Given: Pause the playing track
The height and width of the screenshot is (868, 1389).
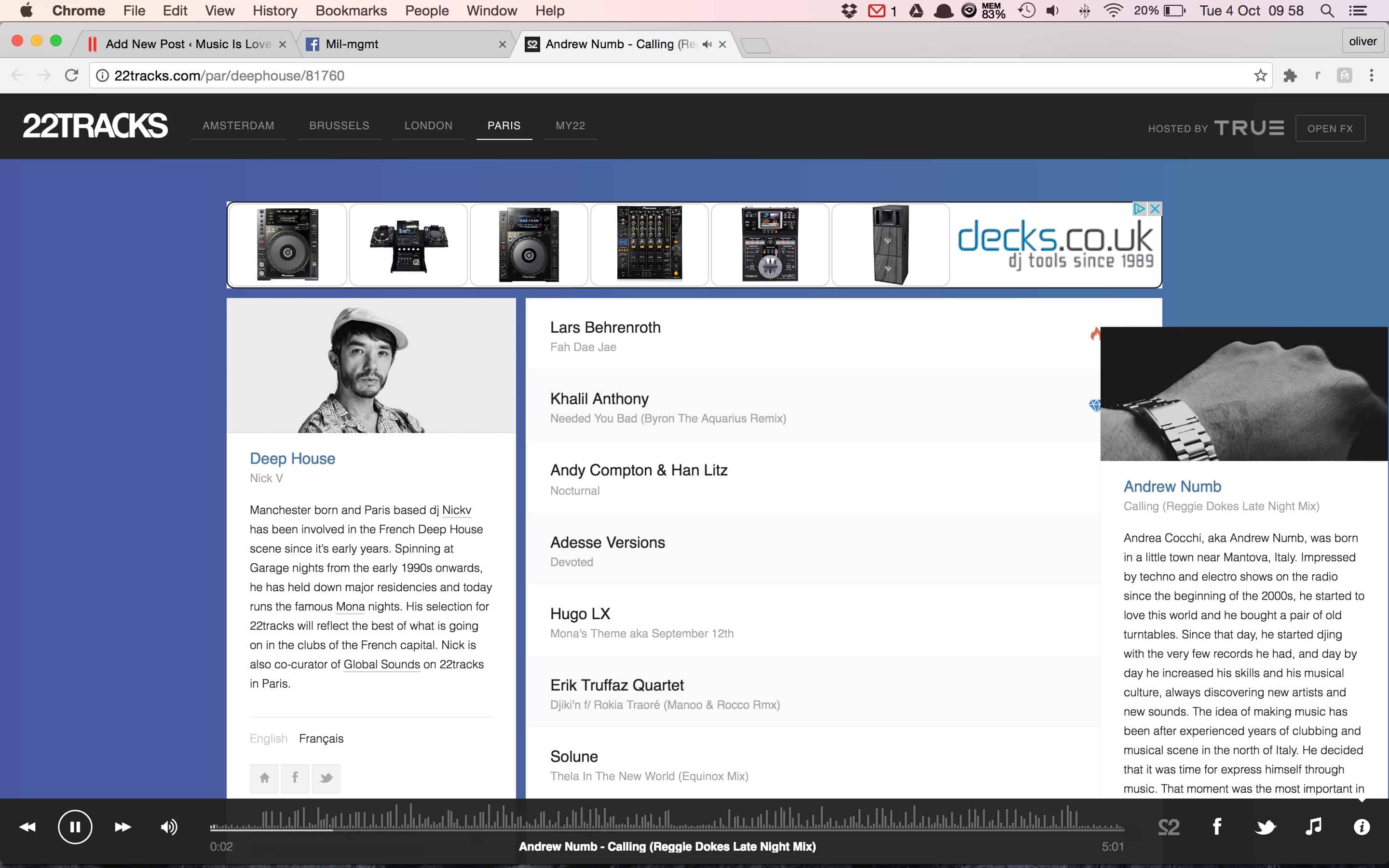Looking at the screenshot, I should coord(75,827).
